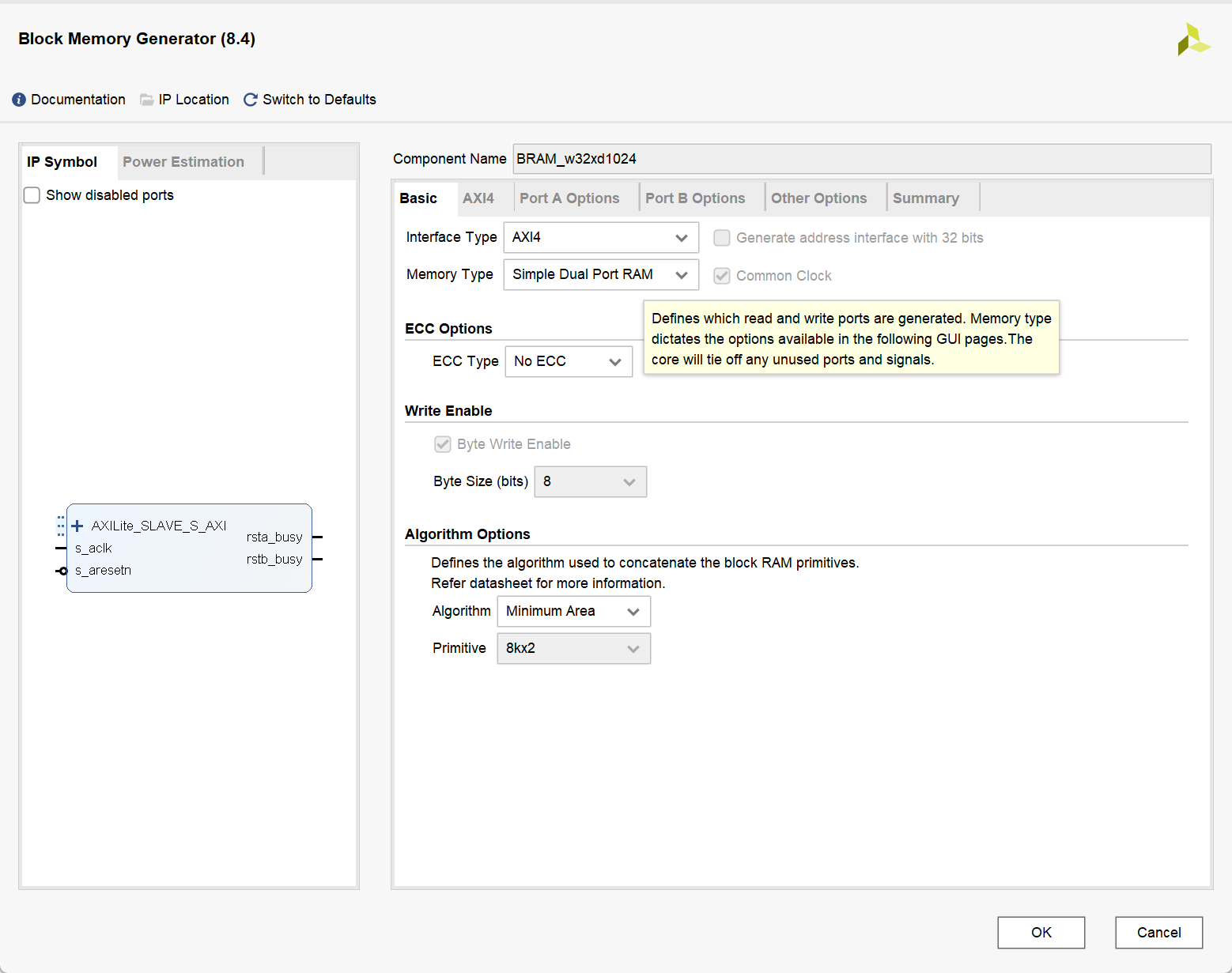Open the Documentation link

click(78, 100)
